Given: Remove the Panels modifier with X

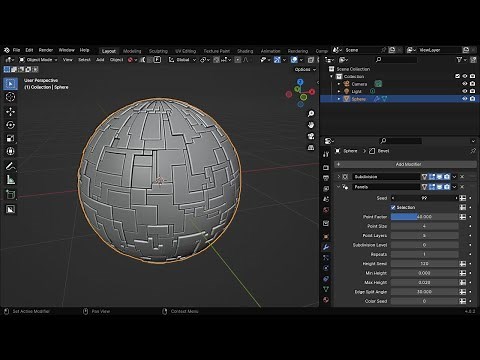Looking at the screenshot, I should pos(462,187).
